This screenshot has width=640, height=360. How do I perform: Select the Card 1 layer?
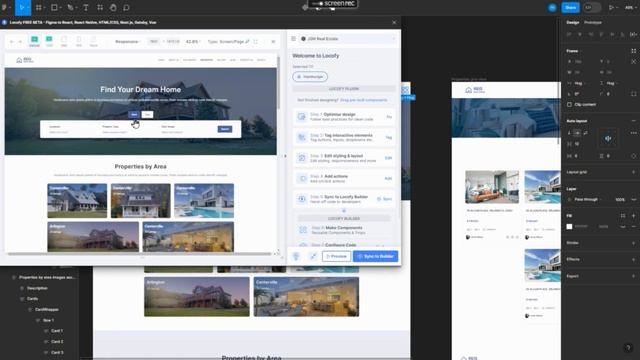57,331
